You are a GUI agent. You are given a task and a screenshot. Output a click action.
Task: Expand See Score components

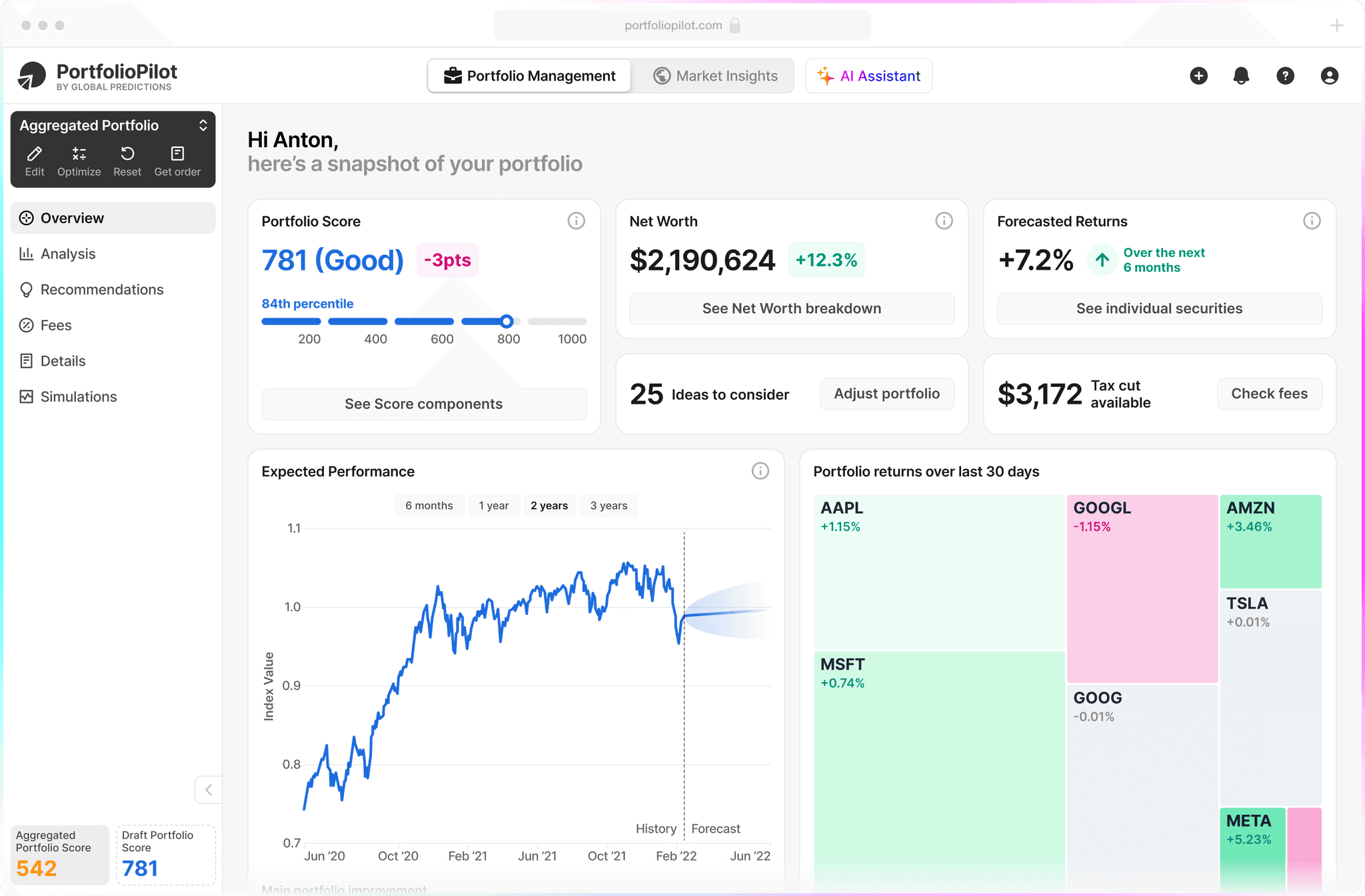[x=424, y=404]
